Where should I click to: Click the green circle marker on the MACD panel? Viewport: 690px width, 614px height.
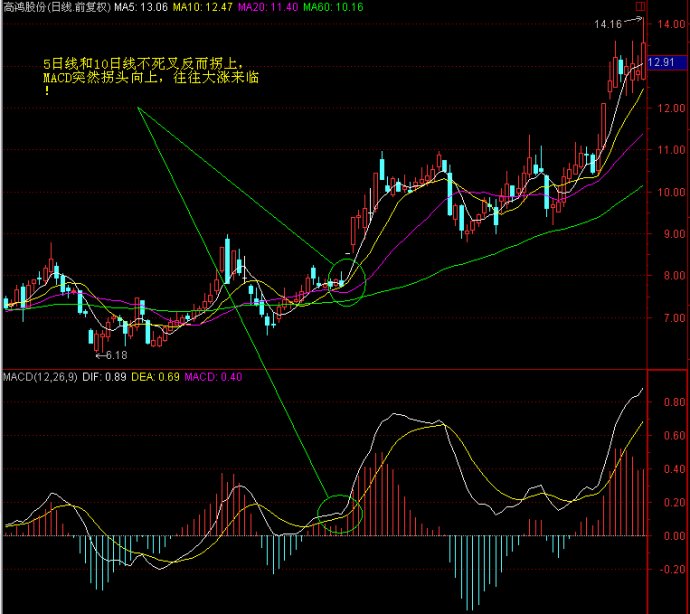(336, 514)
